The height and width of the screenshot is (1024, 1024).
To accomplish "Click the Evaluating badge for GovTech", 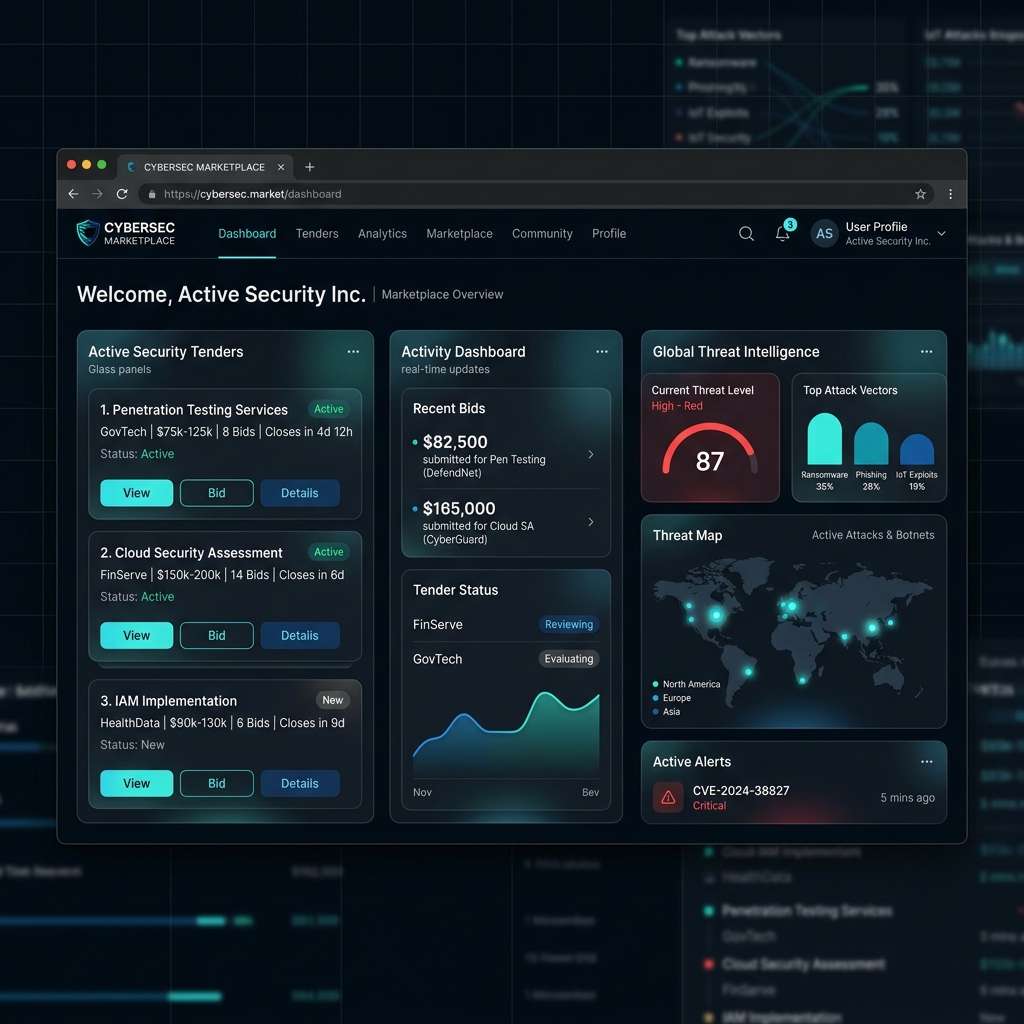I will [569, 659].
